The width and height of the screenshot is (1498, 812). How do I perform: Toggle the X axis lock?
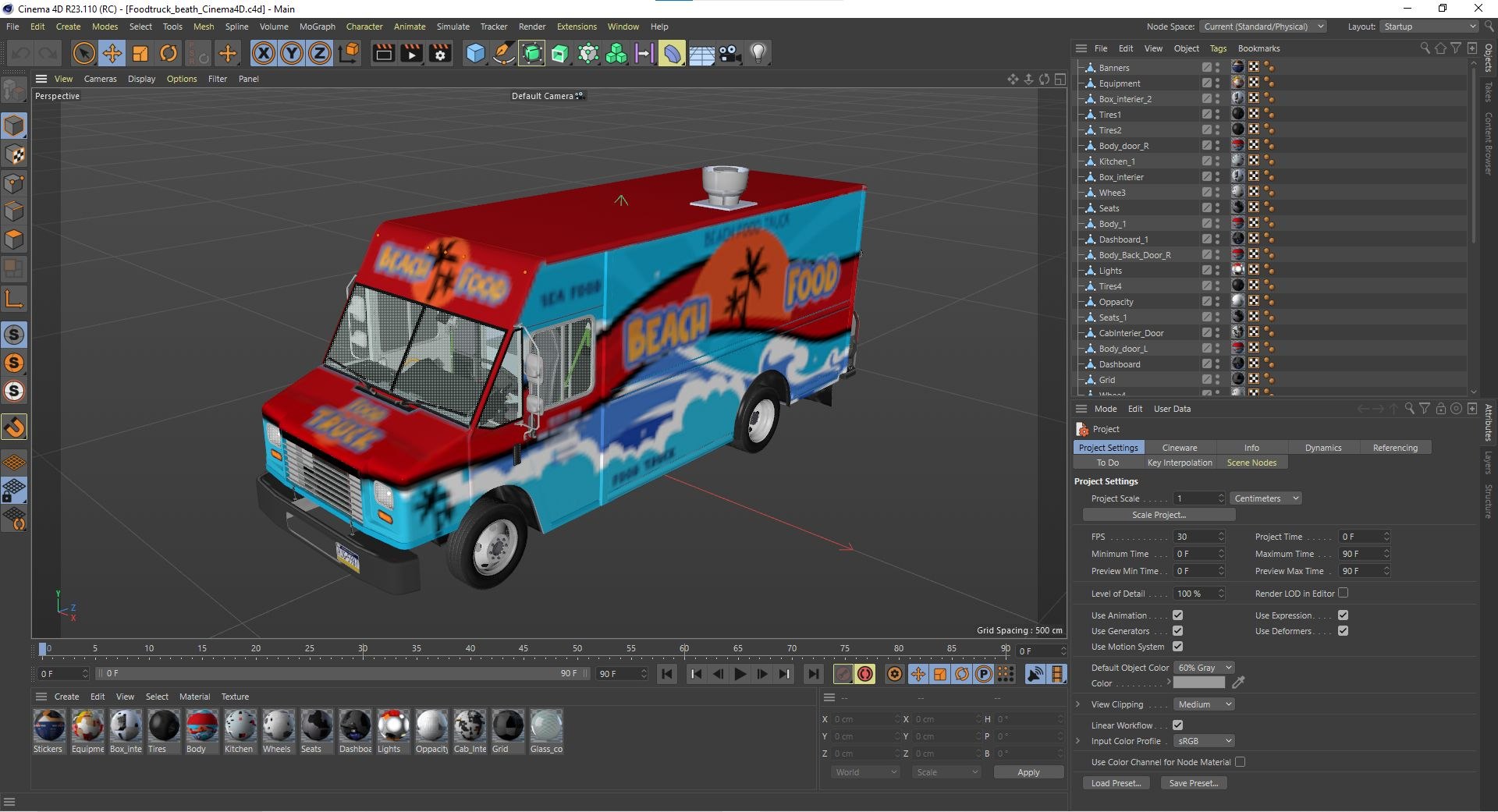click(264, 53)
